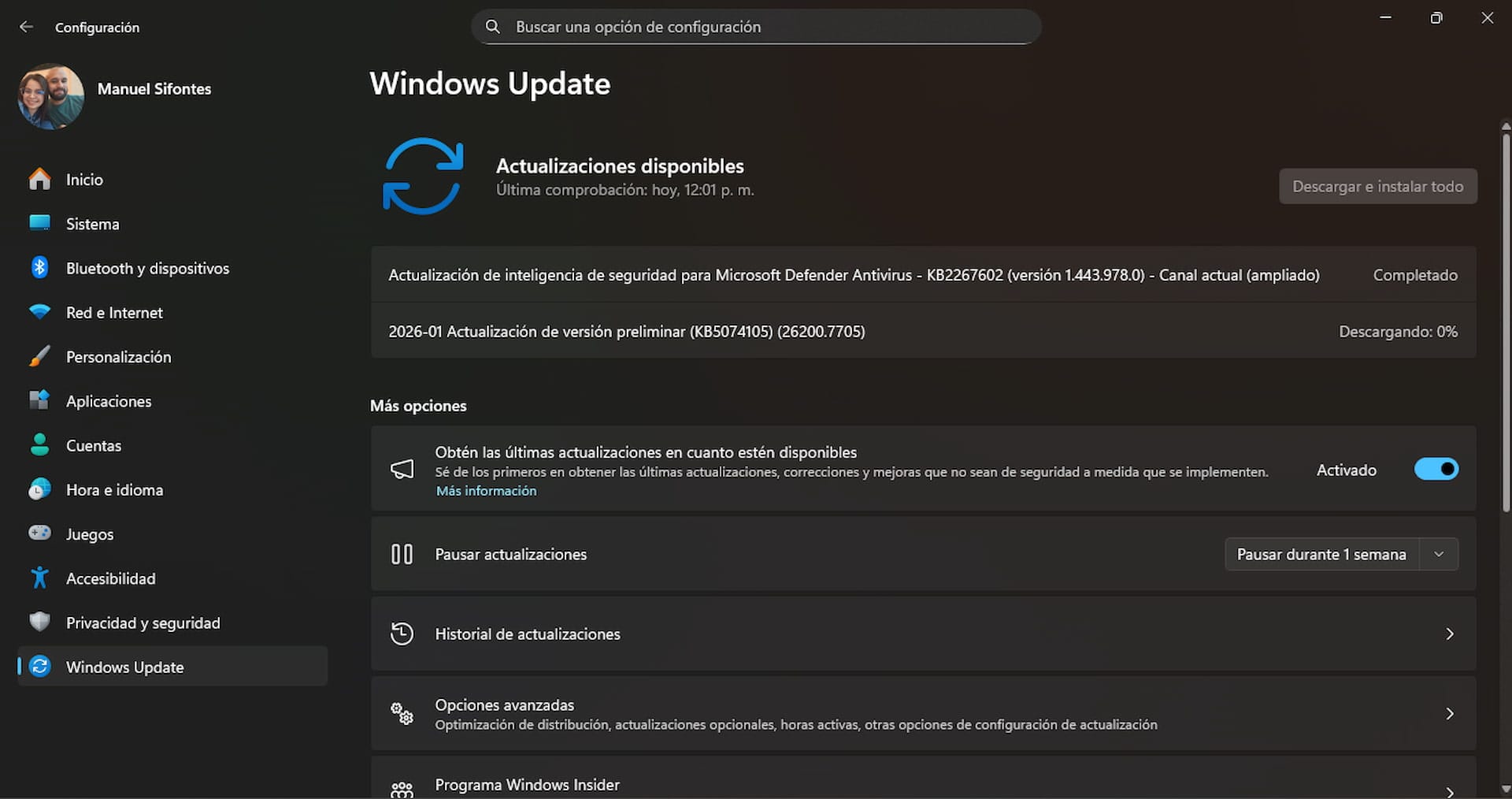Click the Bluetooth y dispositivos icon
Viewport: 1512px width, 799px height.
pos(39,267)
